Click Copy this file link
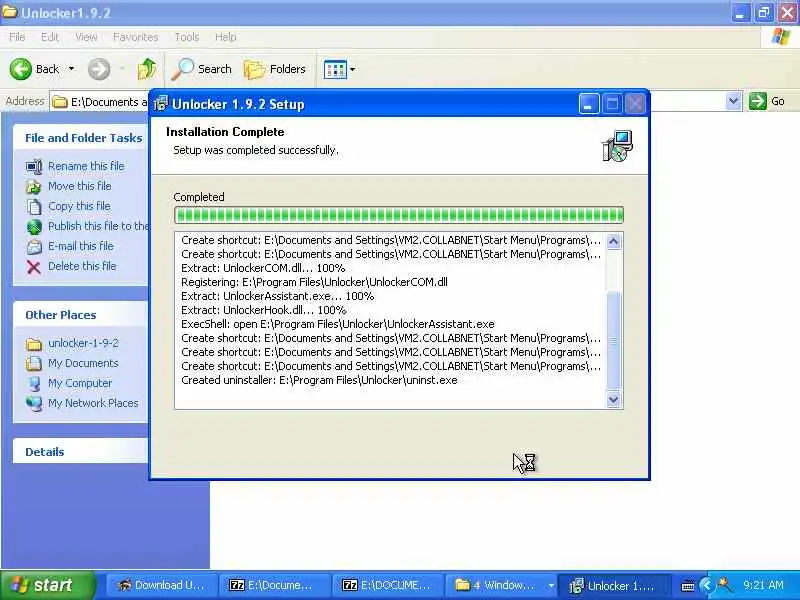The image size is (800, 600). tap(79, 206)
